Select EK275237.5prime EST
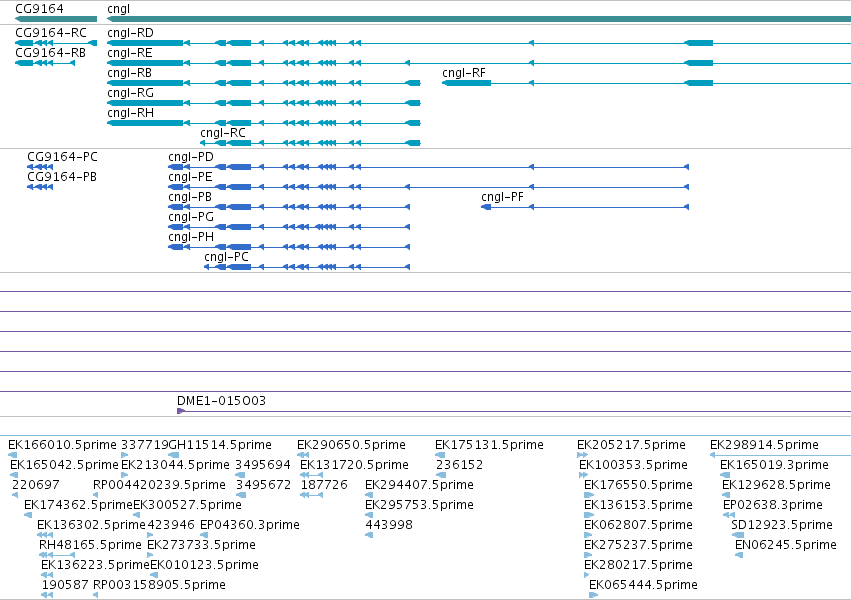 638,545
